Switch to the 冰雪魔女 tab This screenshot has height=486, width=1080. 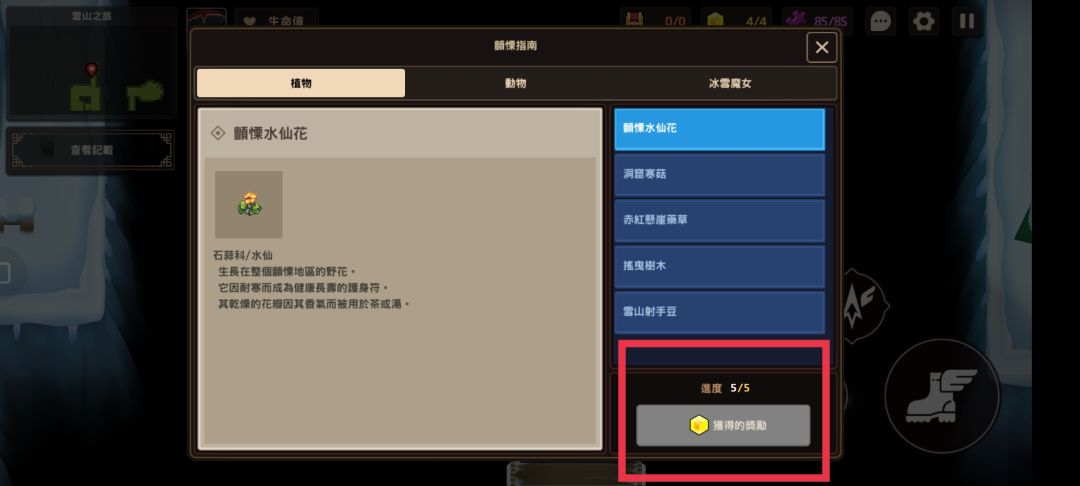(730, 83)
